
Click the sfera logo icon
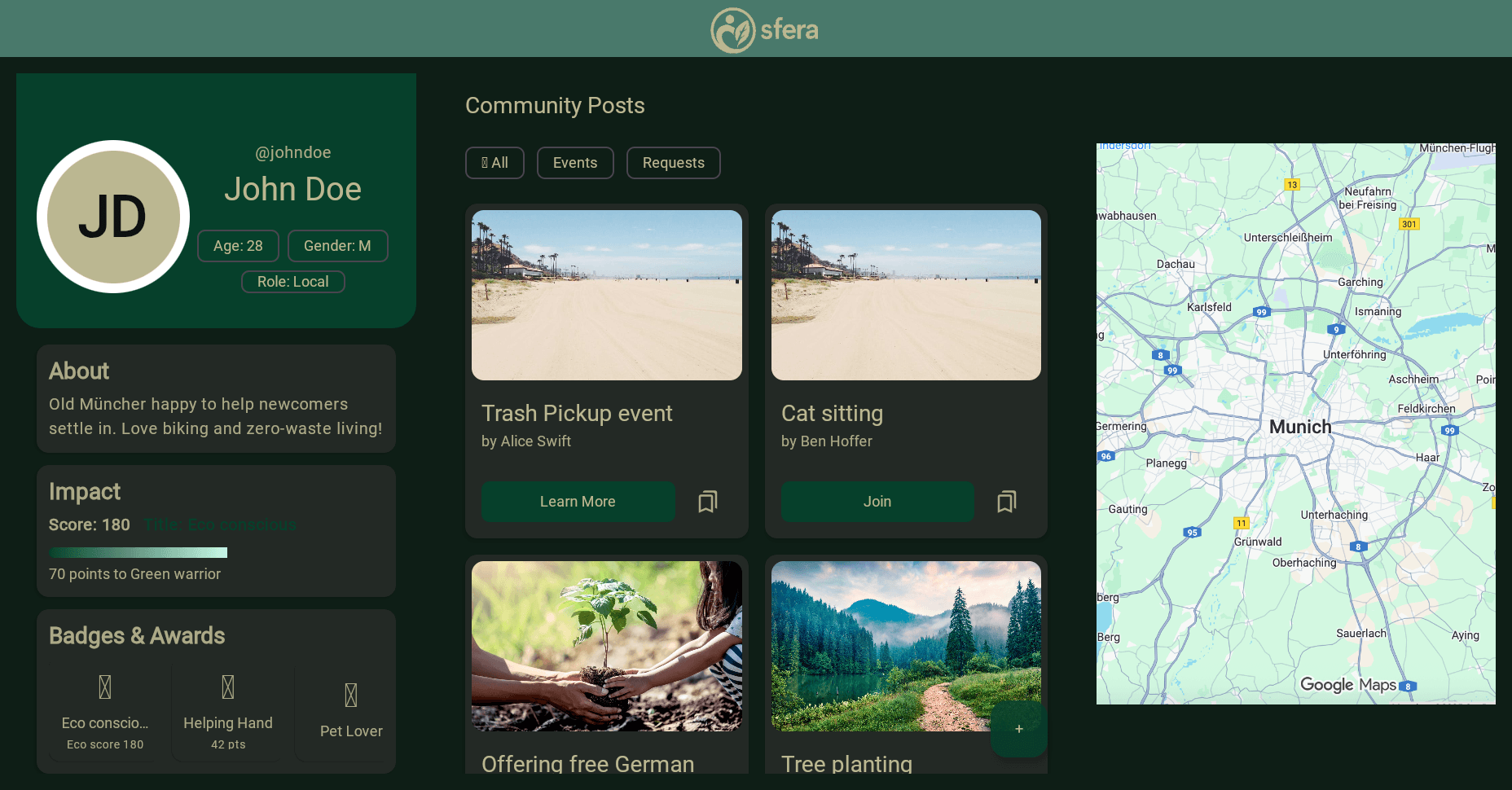tap(733, 30)
